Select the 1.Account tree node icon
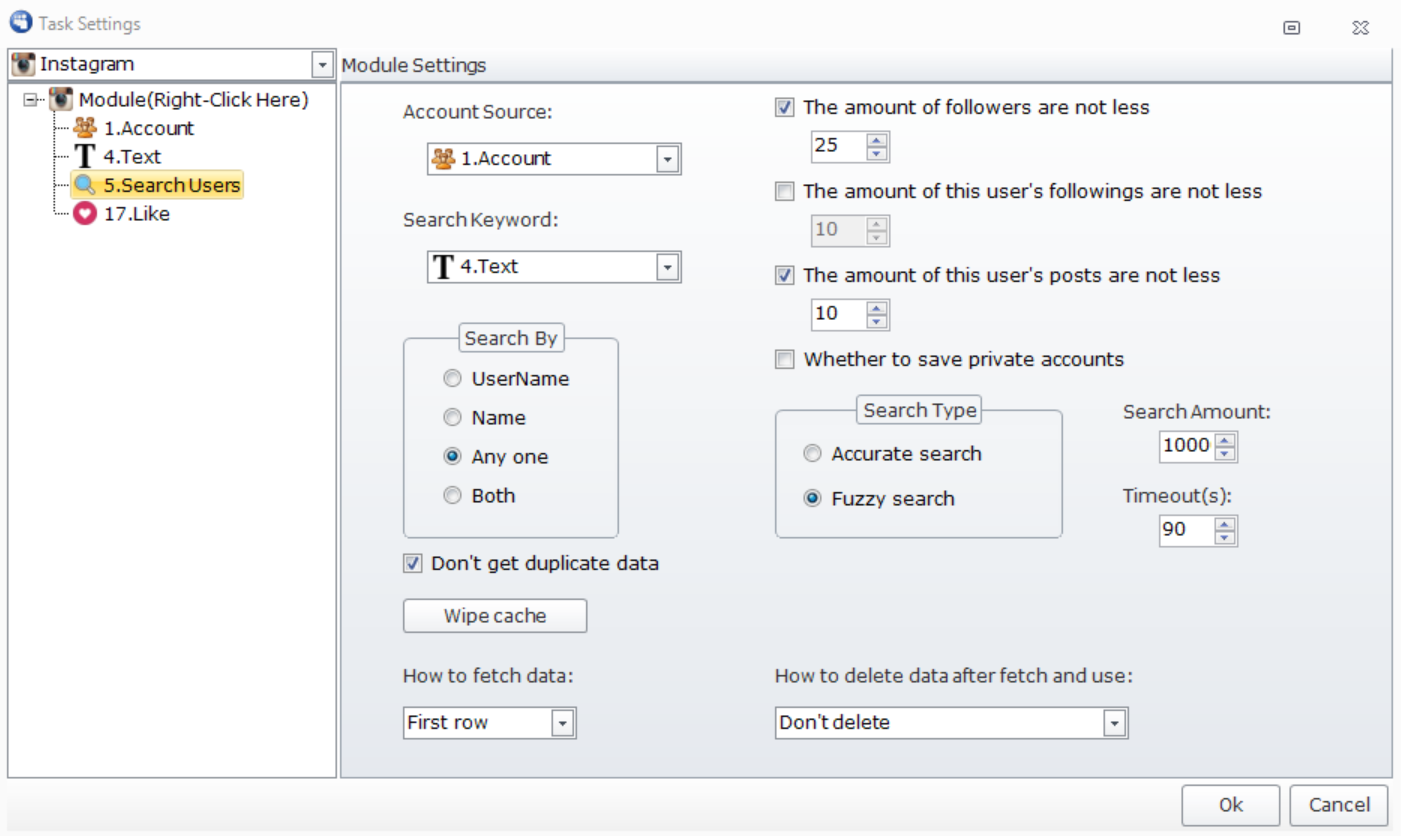This screenshot has height=836, width=1401. pyautogui.click(x=85, y=128)
